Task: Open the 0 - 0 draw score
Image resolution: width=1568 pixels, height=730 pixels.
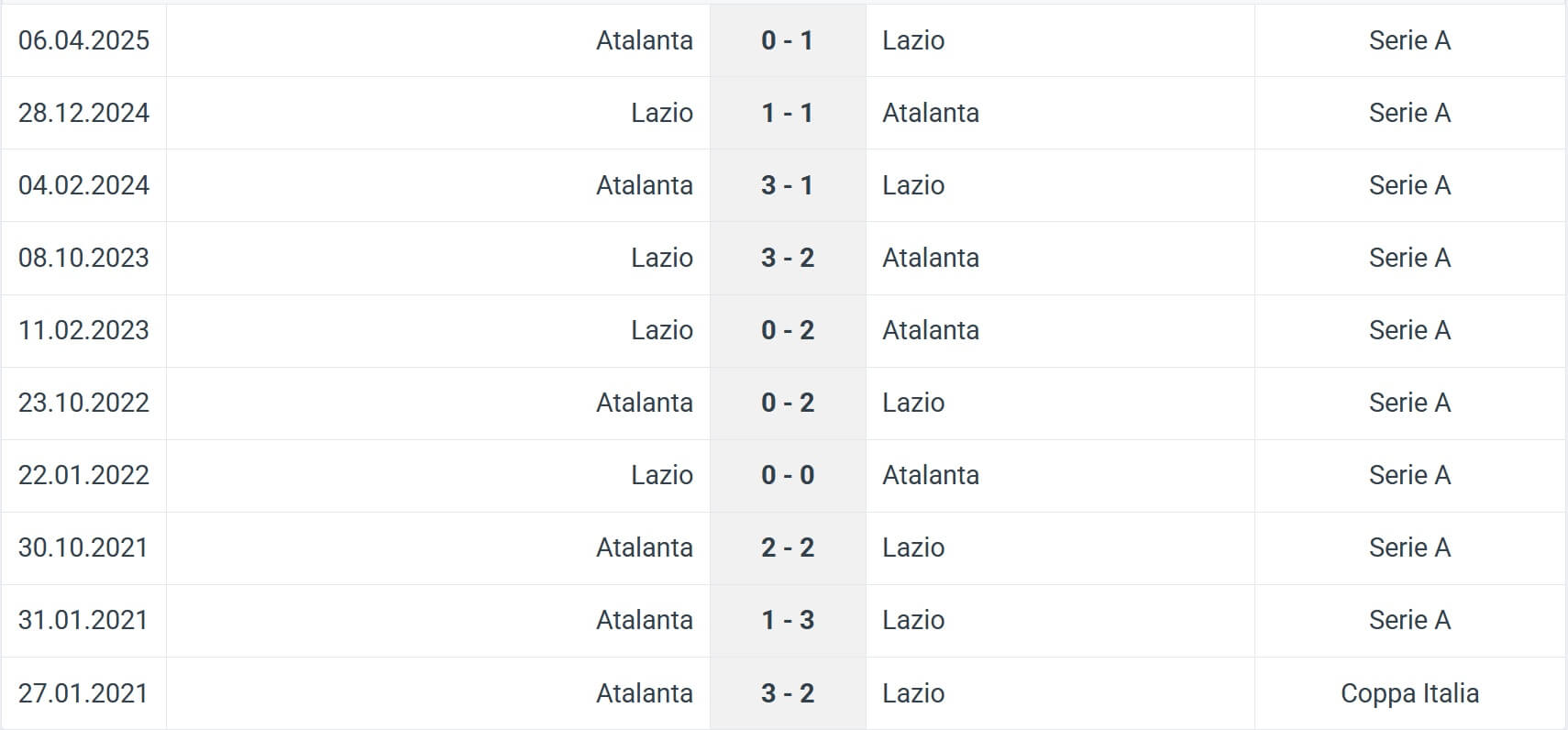Action: (787, 475)
